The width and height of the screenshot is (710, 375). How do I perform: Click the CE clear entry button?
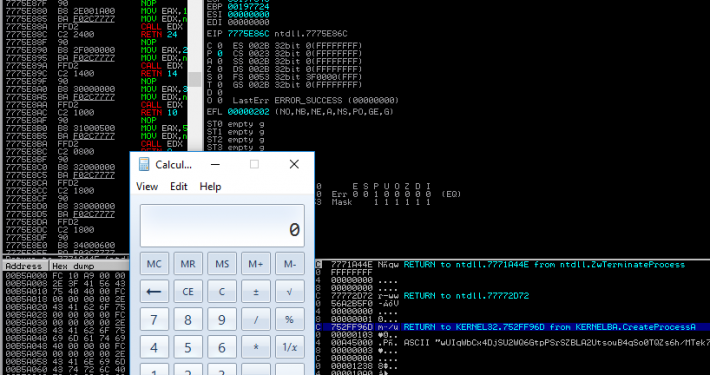(x=188, y=292)
